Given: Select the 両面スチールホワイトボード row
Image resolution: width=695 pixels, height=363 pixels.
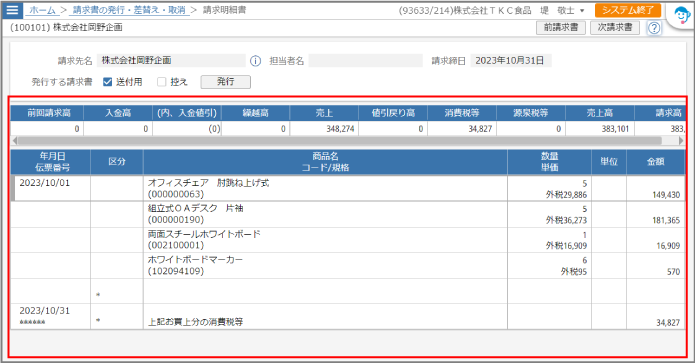Looking at the screenshot, I should click(x=348, y=240).
